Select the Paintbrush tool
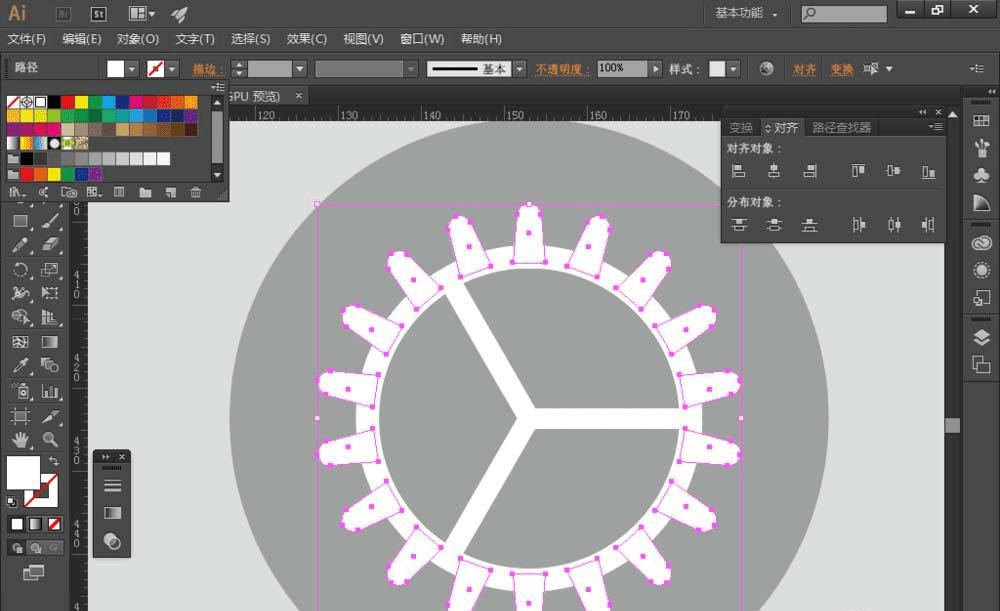Screen dimensions: 1000x611 tap(50, 221)
